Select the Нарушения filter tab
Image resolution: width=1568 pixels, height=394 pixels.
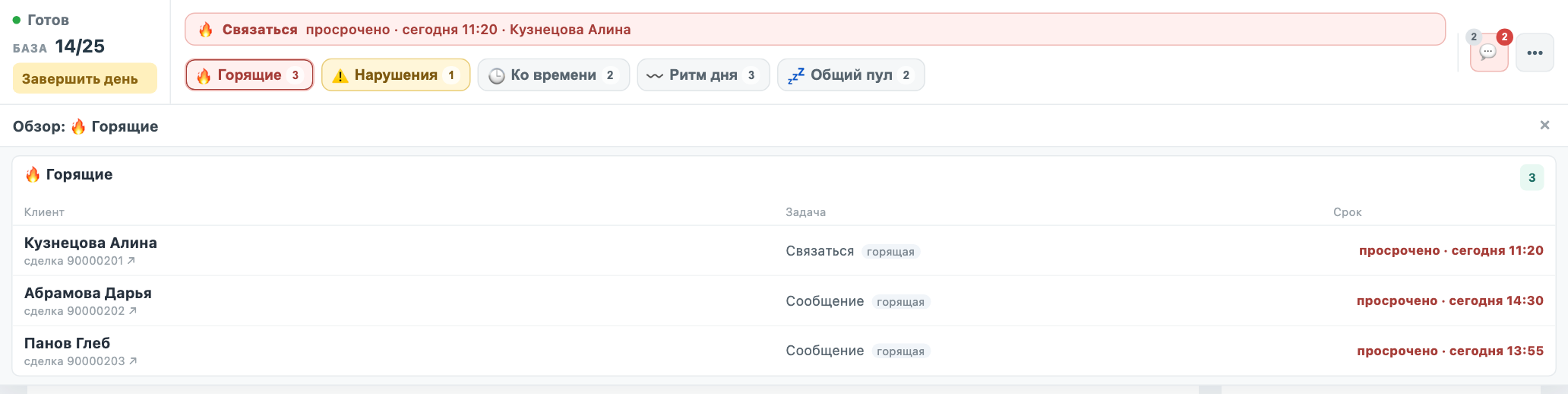pyautogui.click(x=396, y=75)
